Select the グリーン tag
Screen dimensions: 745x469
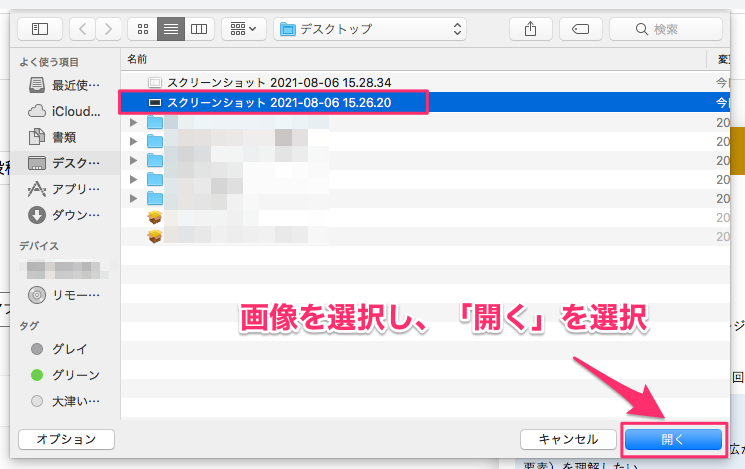click(x=65, y=375)
